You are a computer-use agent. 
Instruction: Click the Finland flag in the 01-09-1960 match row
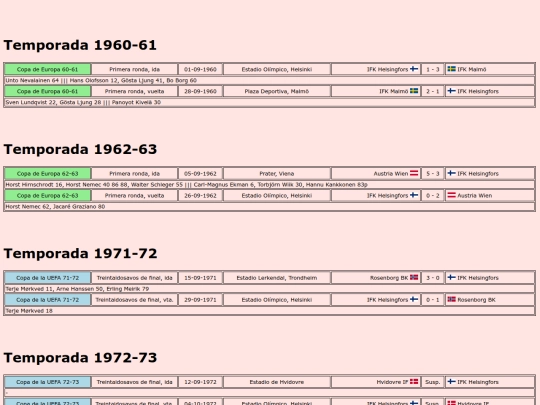tap(414, 69)
